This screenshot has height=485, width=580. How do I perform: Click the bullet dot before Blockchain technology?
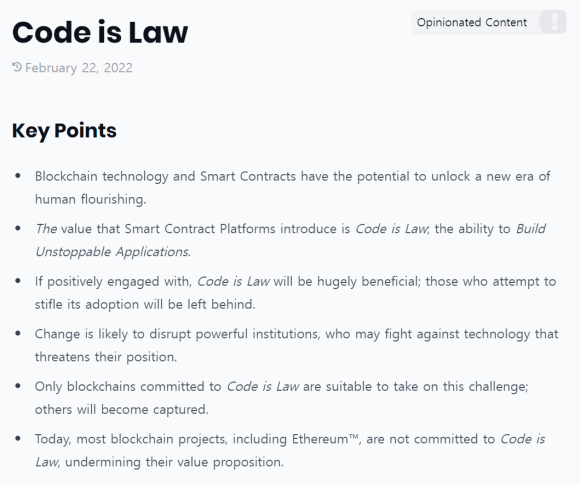click(18, 176)
